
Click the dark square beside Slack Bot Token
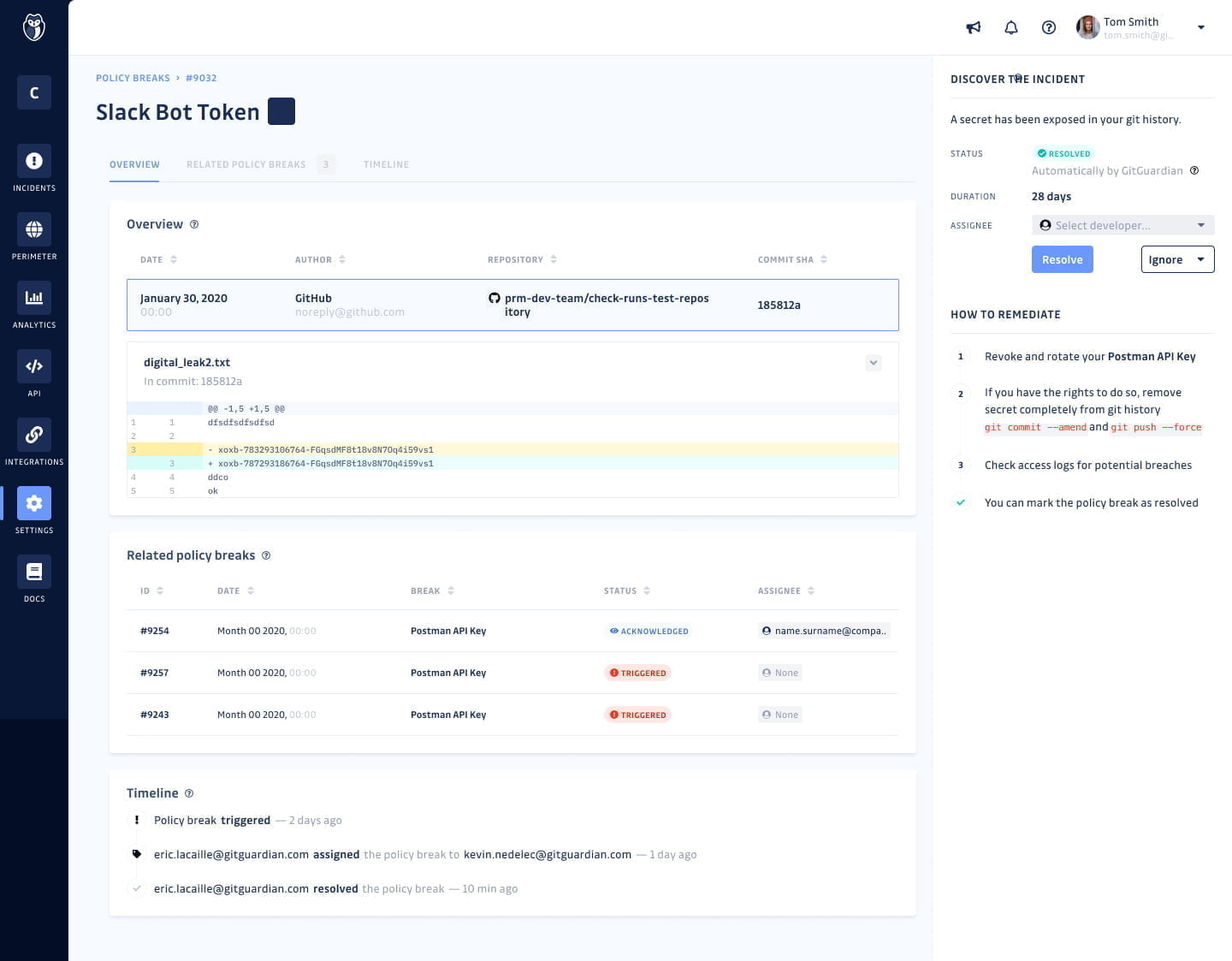pos(281,111)
